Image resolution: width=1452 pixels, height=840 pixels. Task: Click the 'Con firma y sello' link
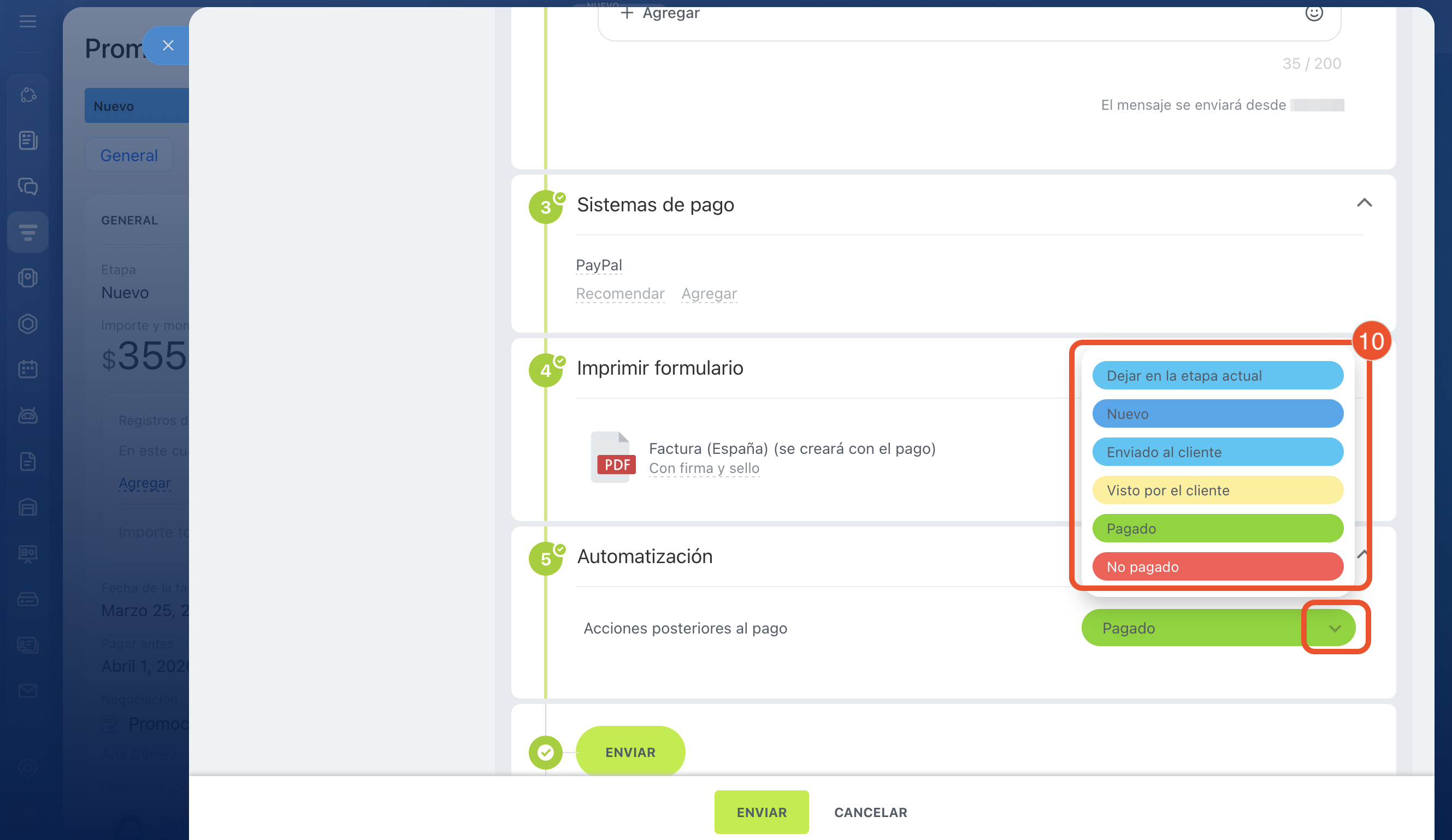click(704, 469)
